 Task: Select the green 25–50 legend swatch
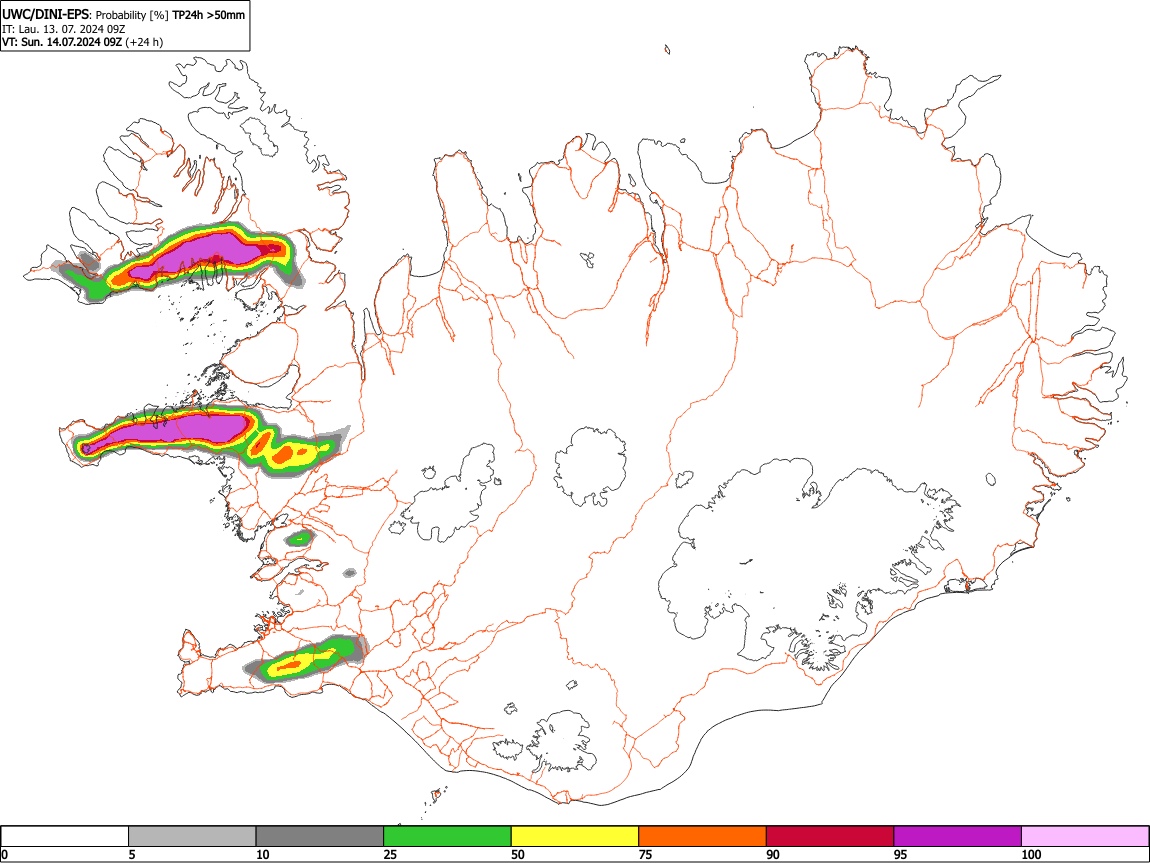[447, 837]
